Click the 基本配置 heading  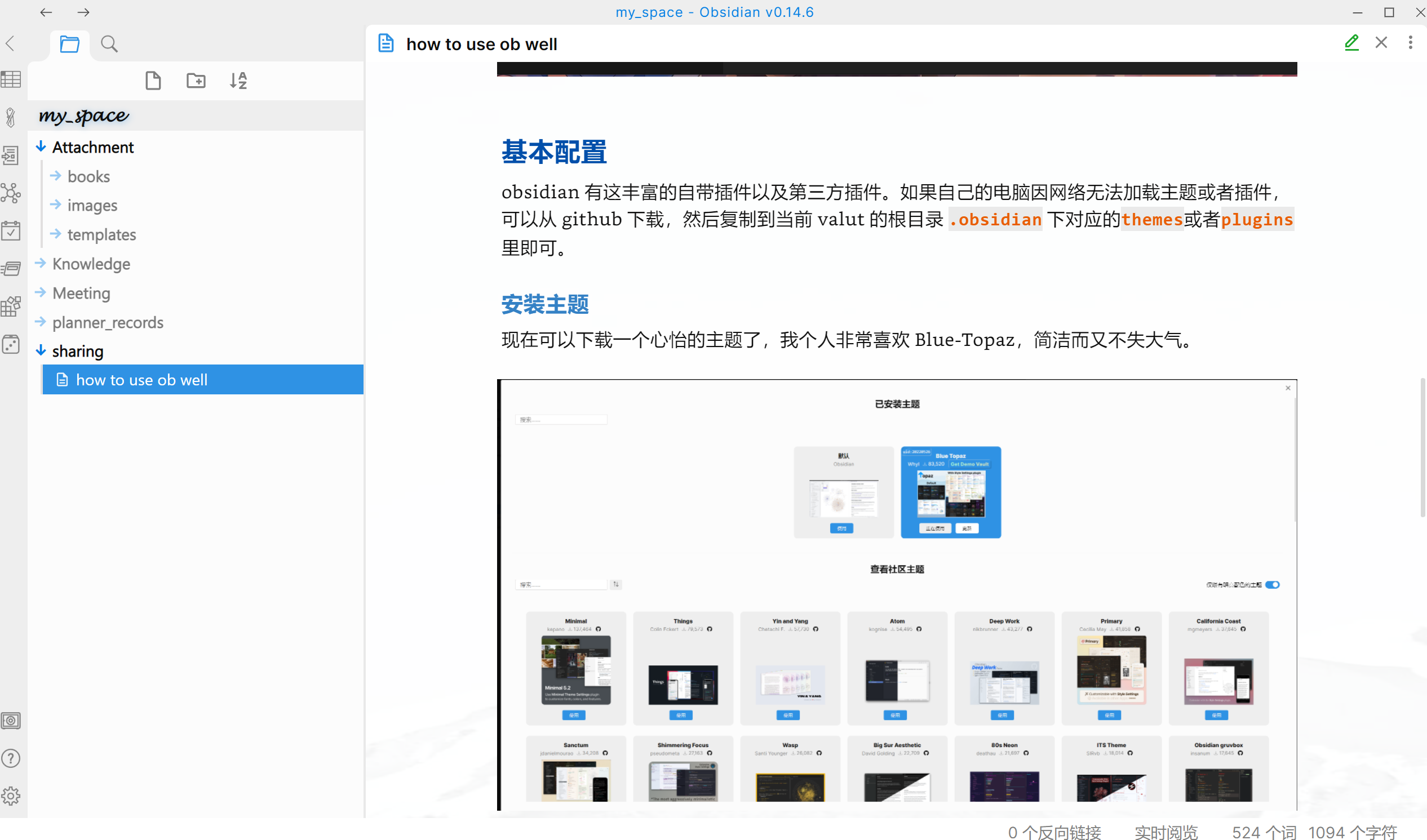point(554,152)
